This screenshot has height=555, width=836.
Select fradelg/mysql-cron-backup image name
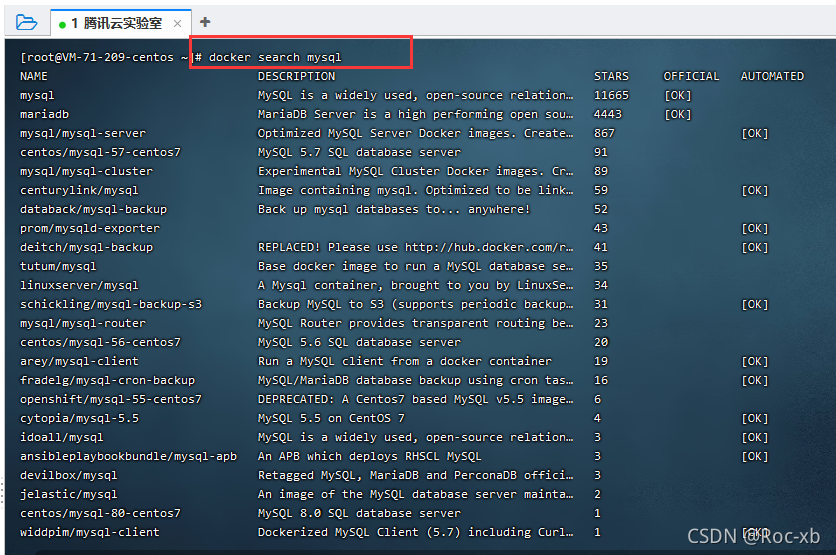107,380
